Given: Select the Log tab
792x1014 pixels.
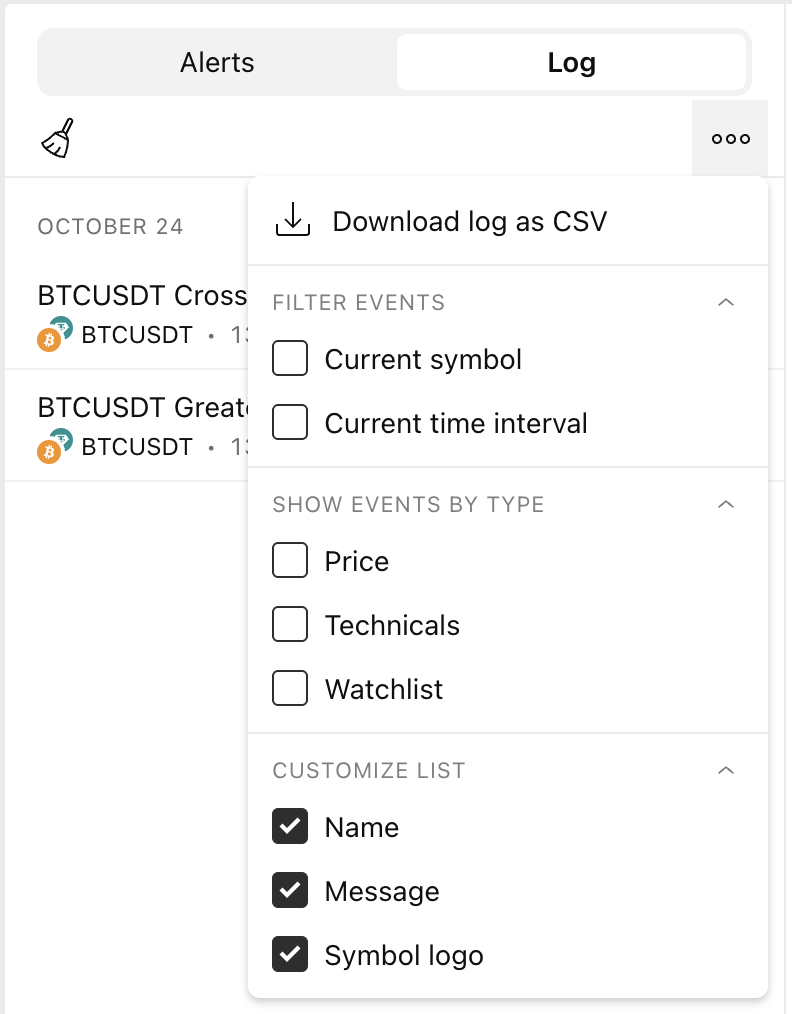Looking at the screenshot, I should (571, 63).
